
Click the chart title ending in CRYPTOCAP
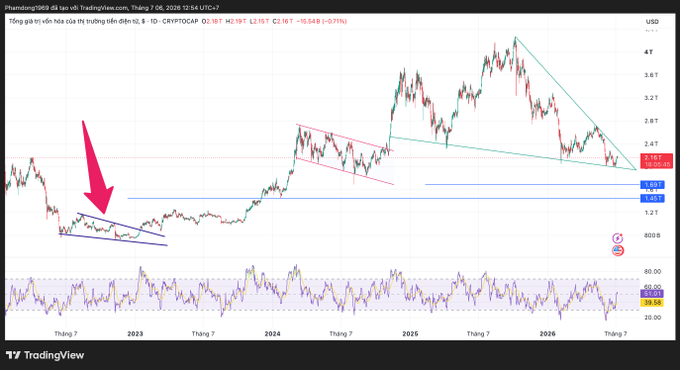103,21
